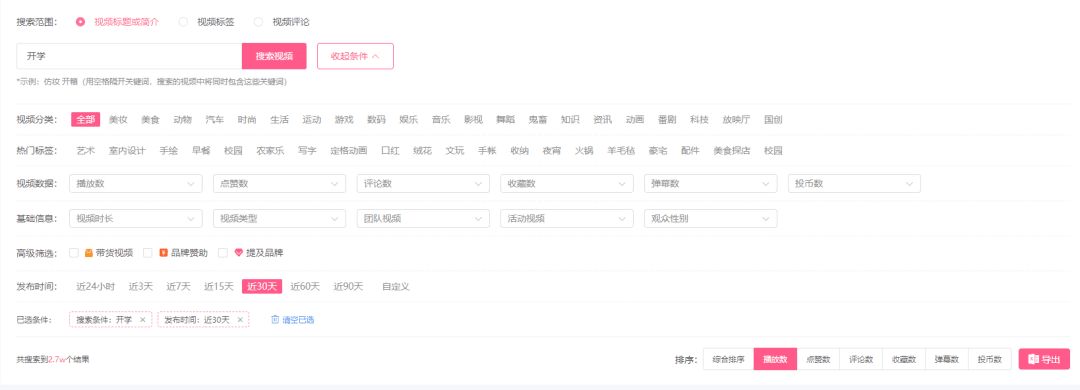Select the 美食 video category
1080x390 pixels.
pos(150,119)
